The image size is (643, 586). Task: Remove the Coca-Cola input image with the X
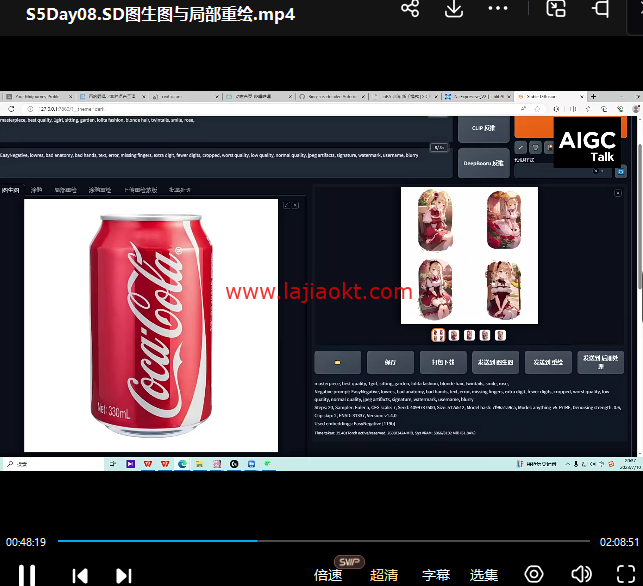coord(295,205)
